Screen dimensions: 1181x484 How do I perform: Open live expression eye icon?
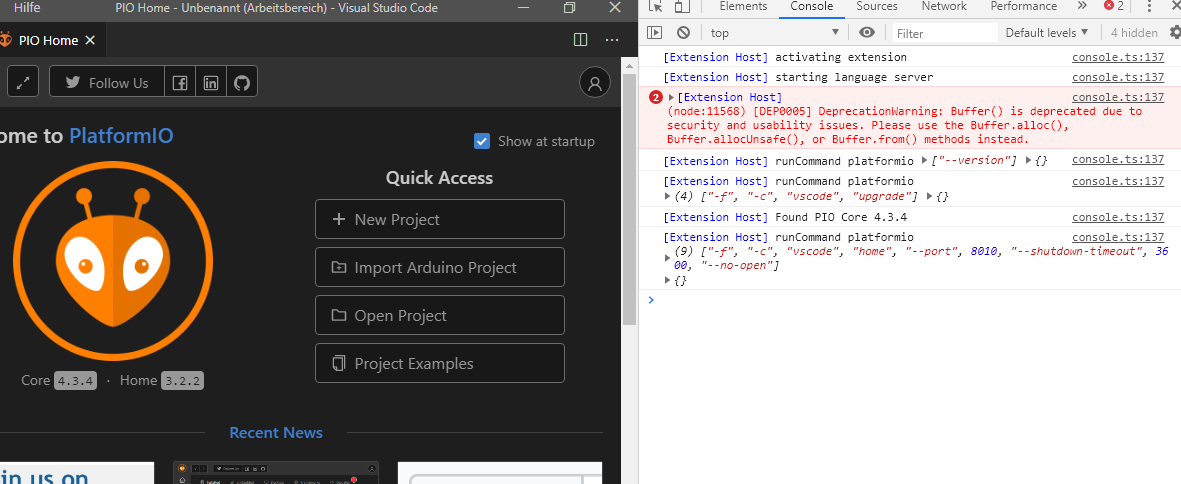[867, 32]
